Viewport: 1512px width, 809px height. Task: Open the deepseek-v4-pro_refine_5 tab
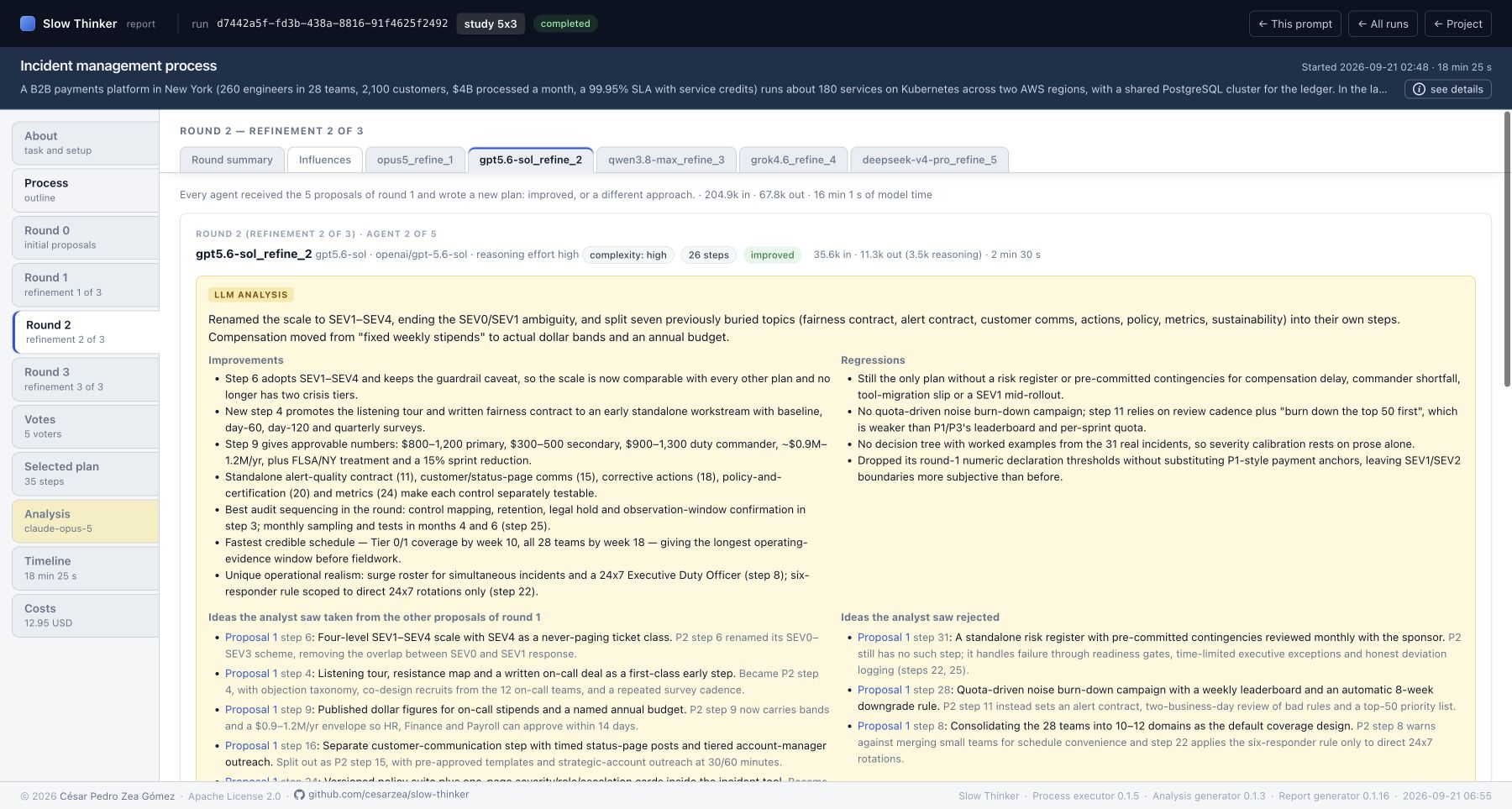pyautogui.click(x=929, y=160)
